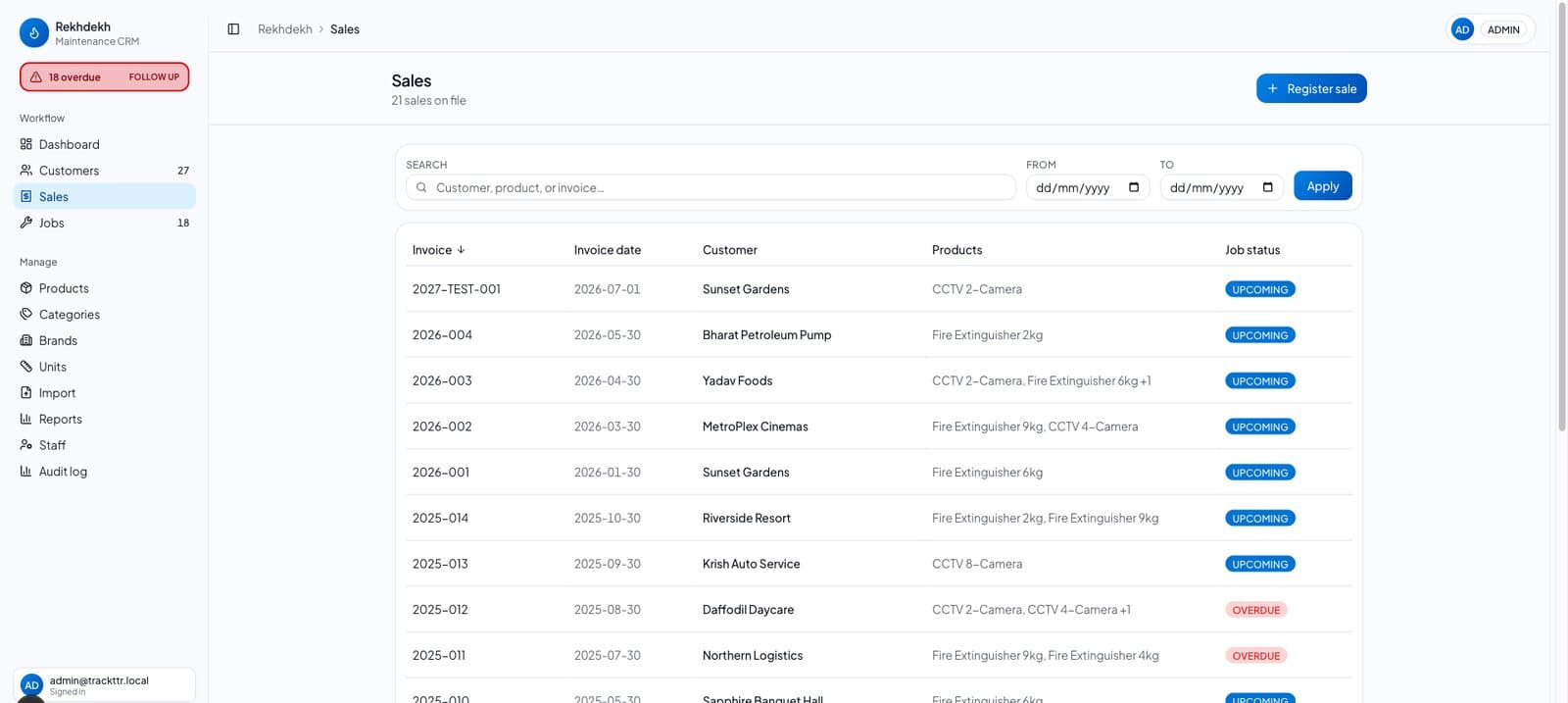Viewport: 1568px width, 703px height.
Task: Click the Staff user-gear icon
Action: (26, 445)
